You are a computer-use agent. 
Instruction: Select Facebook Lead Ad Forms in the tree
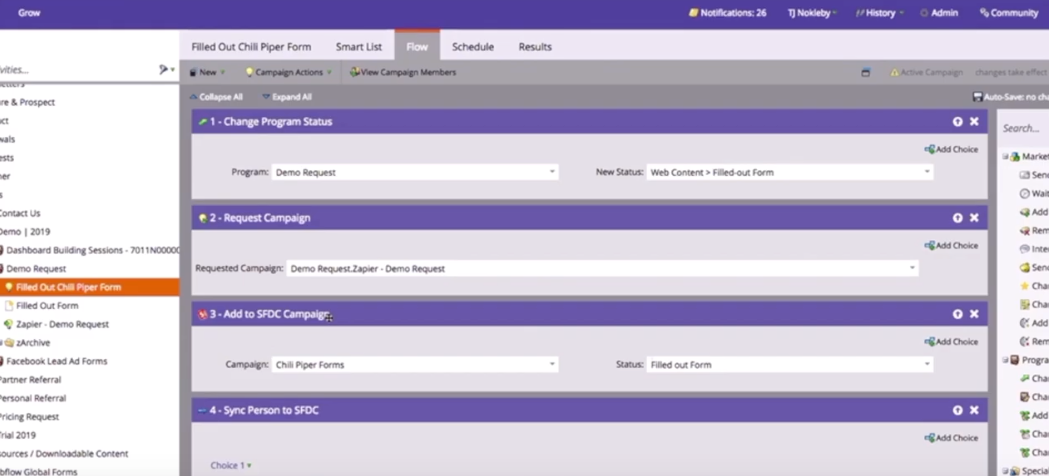pyautogui.click(x=56, y=362)
